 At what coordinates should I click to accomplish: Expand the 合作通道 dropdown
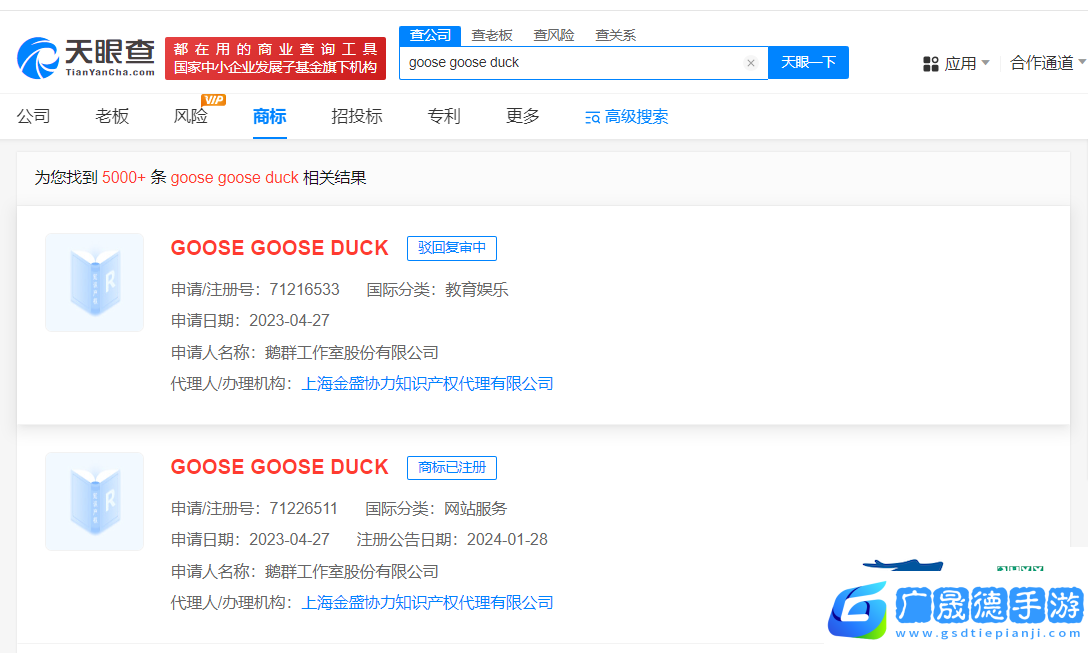[1048, 63]
